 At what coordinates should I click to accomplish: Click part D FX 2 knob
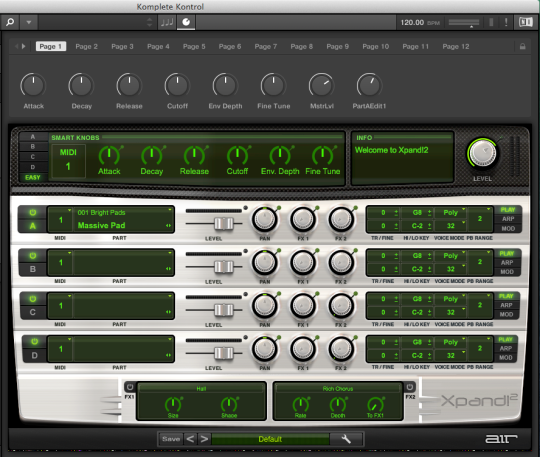point(341,349)
